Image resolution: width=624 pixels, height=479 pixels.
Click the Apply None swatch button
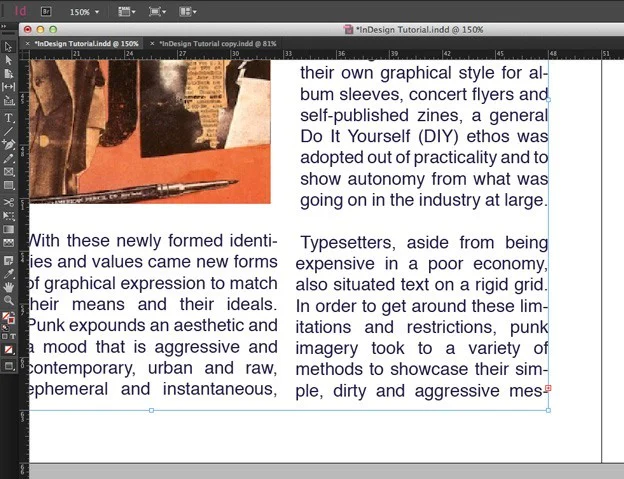(x=8, y=350)
